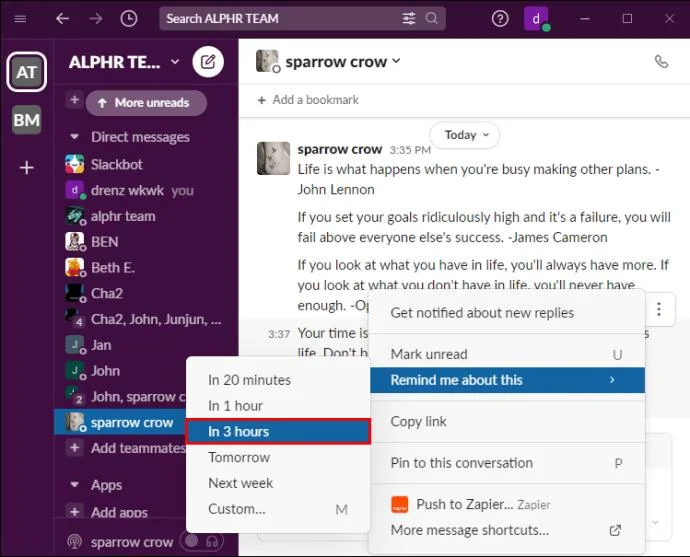
Task: Click the 3:35 PM message timestamp
Action: coord(410,150)
